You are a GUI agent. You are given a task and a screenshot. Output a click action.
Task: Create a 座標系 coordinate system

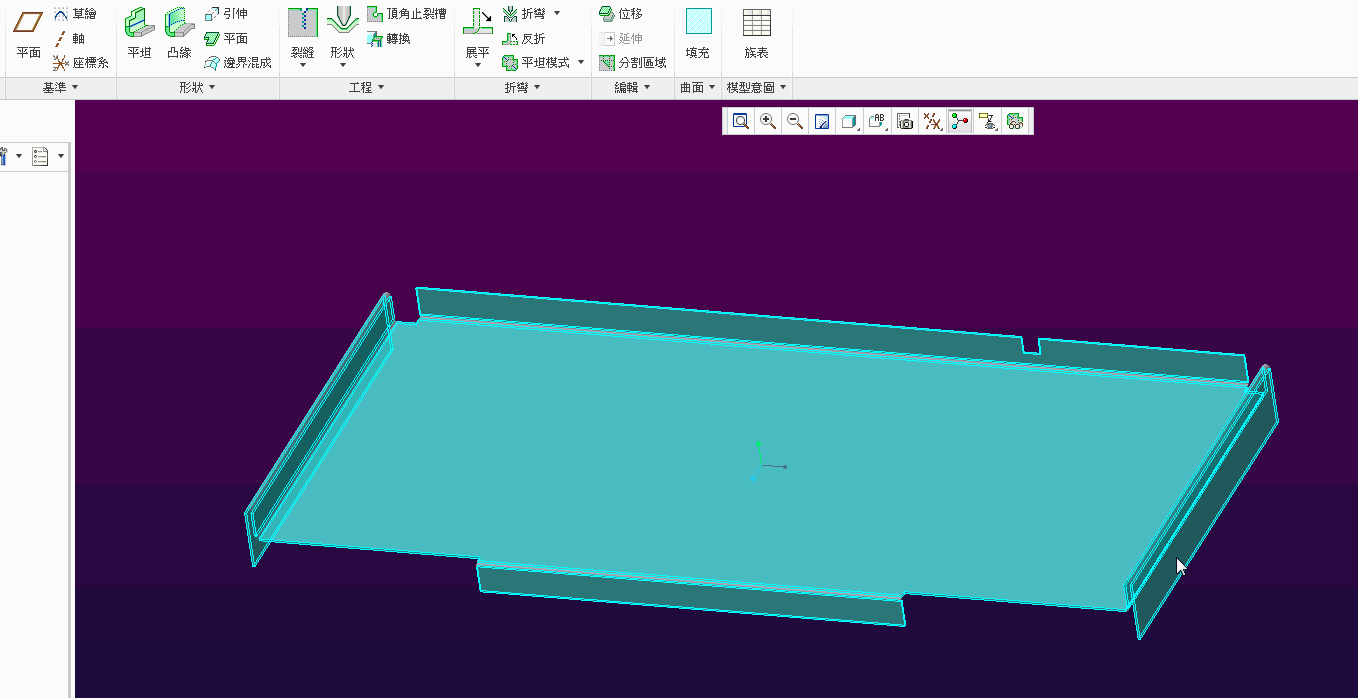point(81,62)
